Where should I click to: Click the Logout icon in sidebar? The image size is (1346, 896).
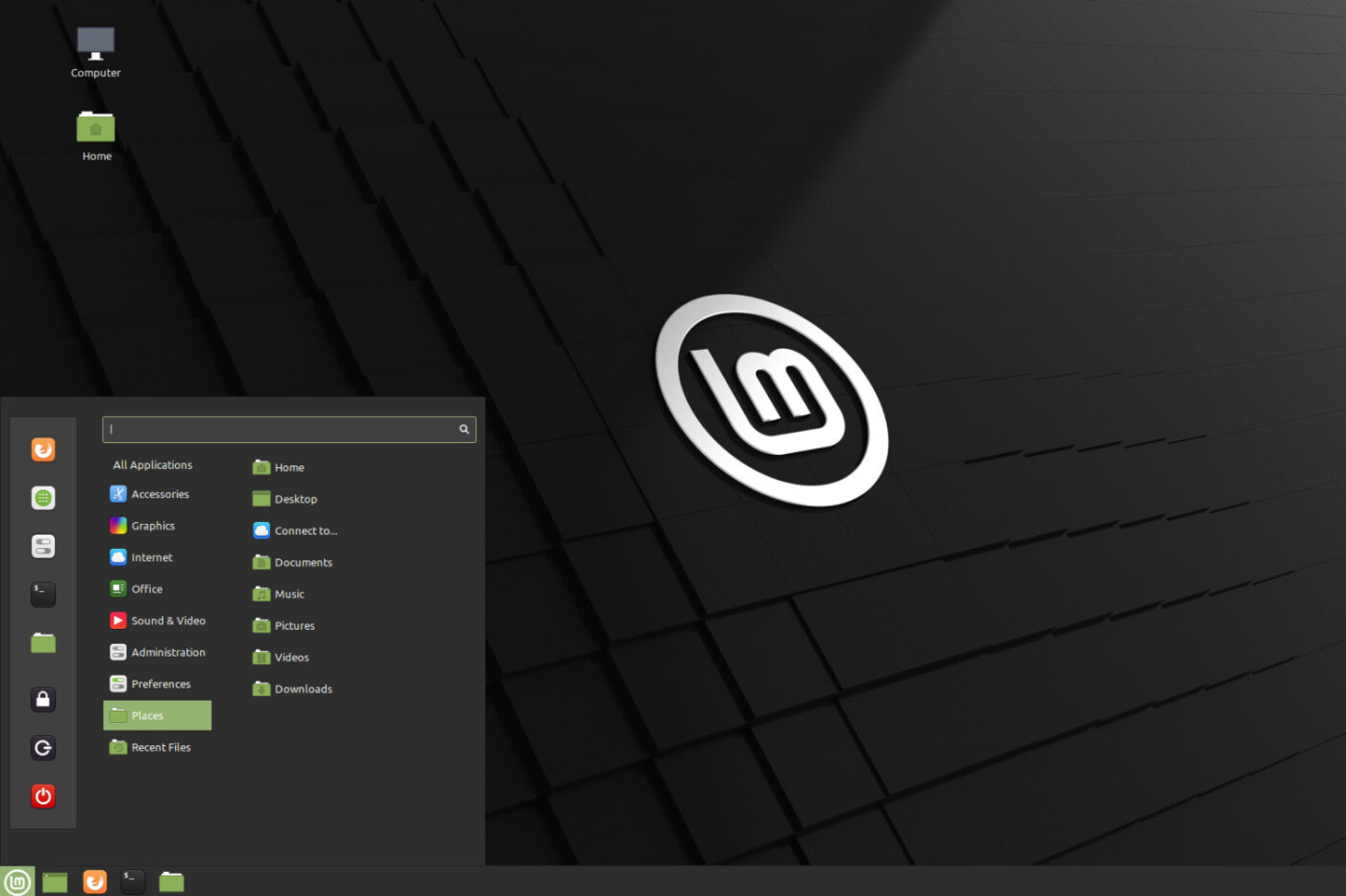(x=43, y=748)
